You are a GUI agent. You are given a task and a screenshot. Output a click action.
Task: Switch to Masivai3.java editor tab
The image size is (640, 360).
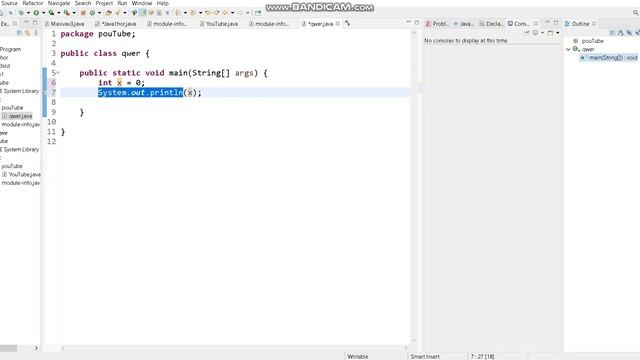click(x=64, y=24)
